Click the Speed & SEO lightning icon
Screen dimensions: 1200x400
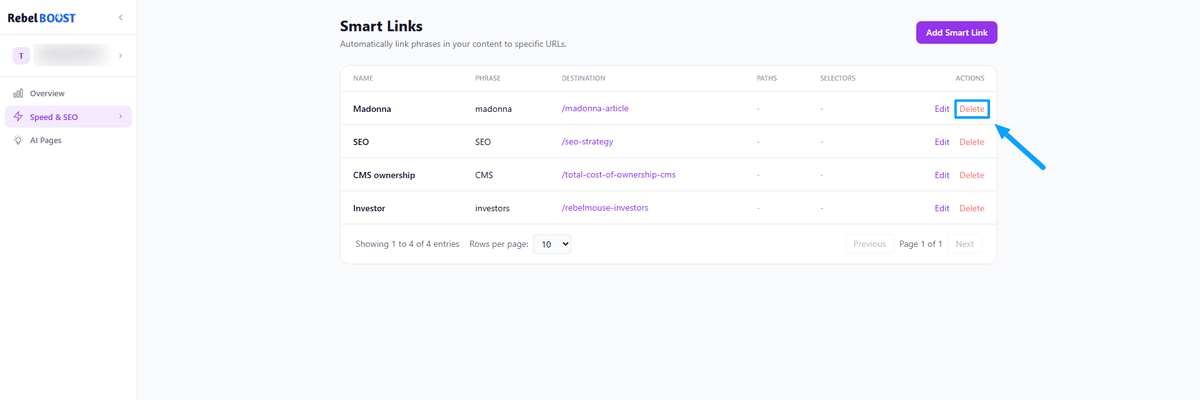(x=18, y=117)
